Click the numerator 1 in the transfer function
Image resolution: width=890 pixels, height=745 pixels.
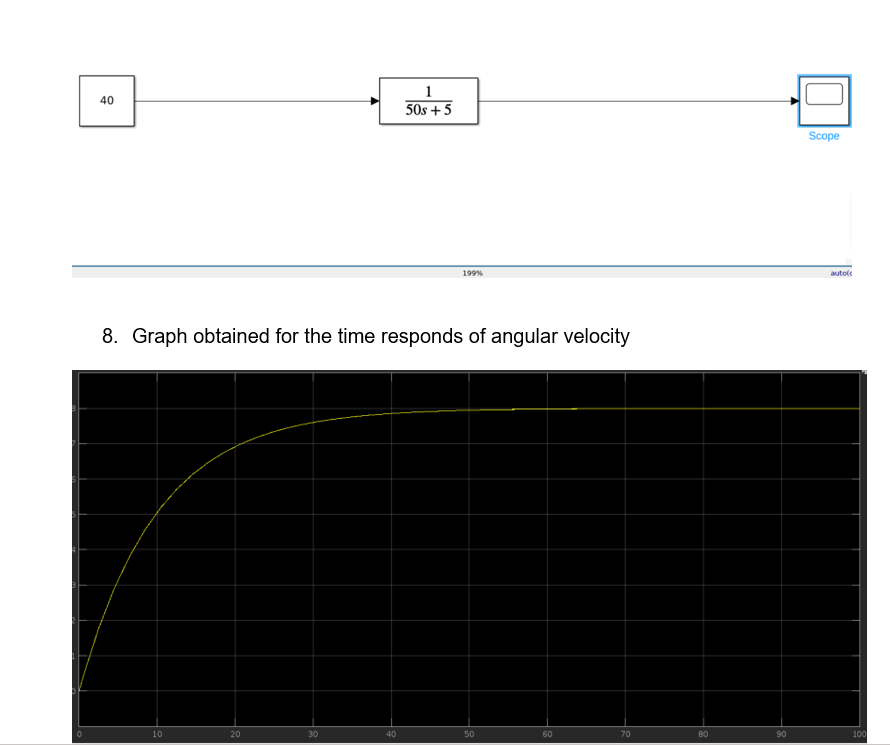[428, 89]
